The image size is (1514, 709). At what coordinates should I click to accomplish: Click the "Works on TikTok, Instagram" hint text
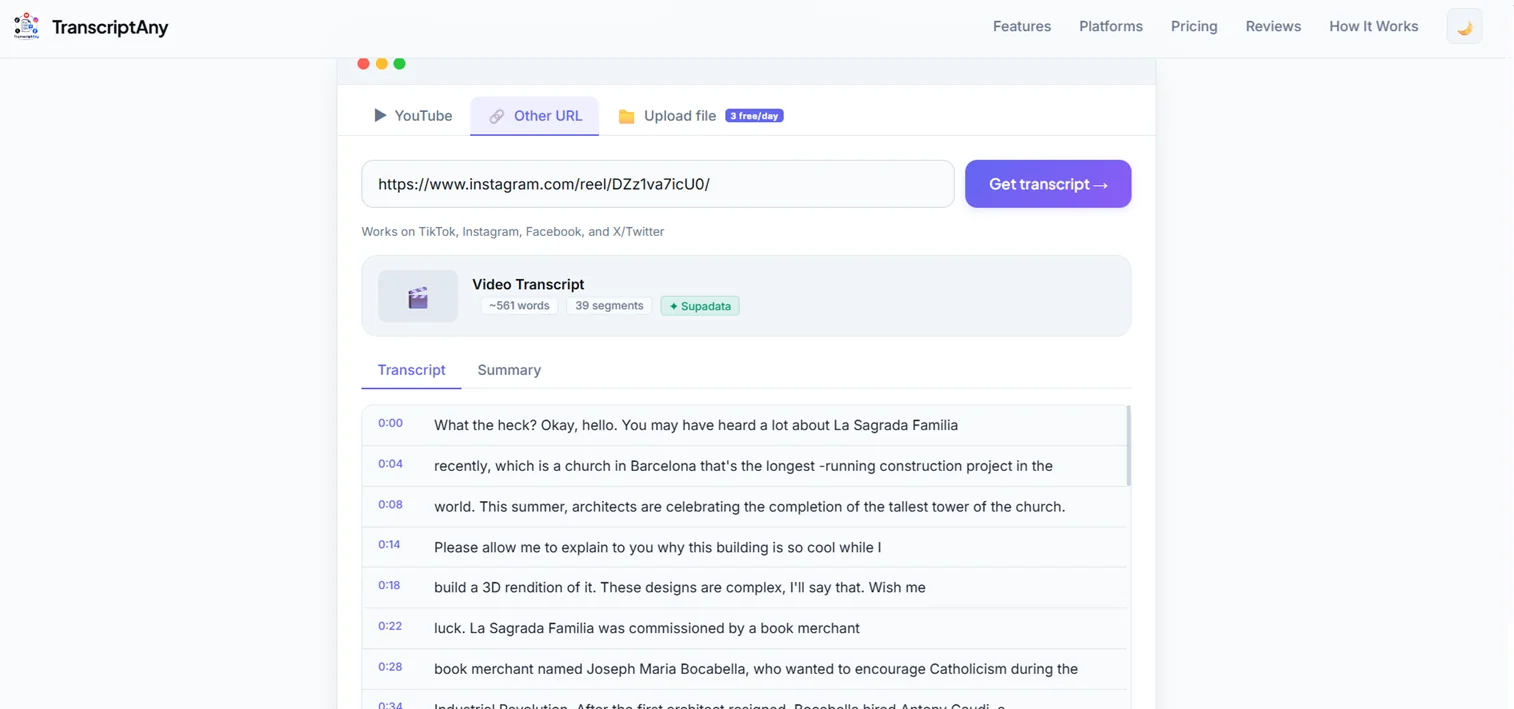(x=512, y=231)
